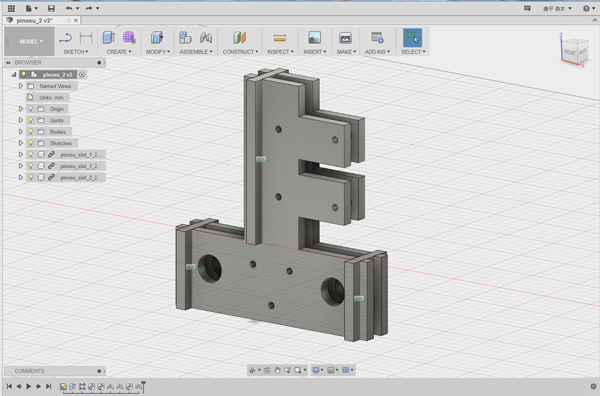
Task: Open the INSPECT menu
Action: [x=280, y=52]
